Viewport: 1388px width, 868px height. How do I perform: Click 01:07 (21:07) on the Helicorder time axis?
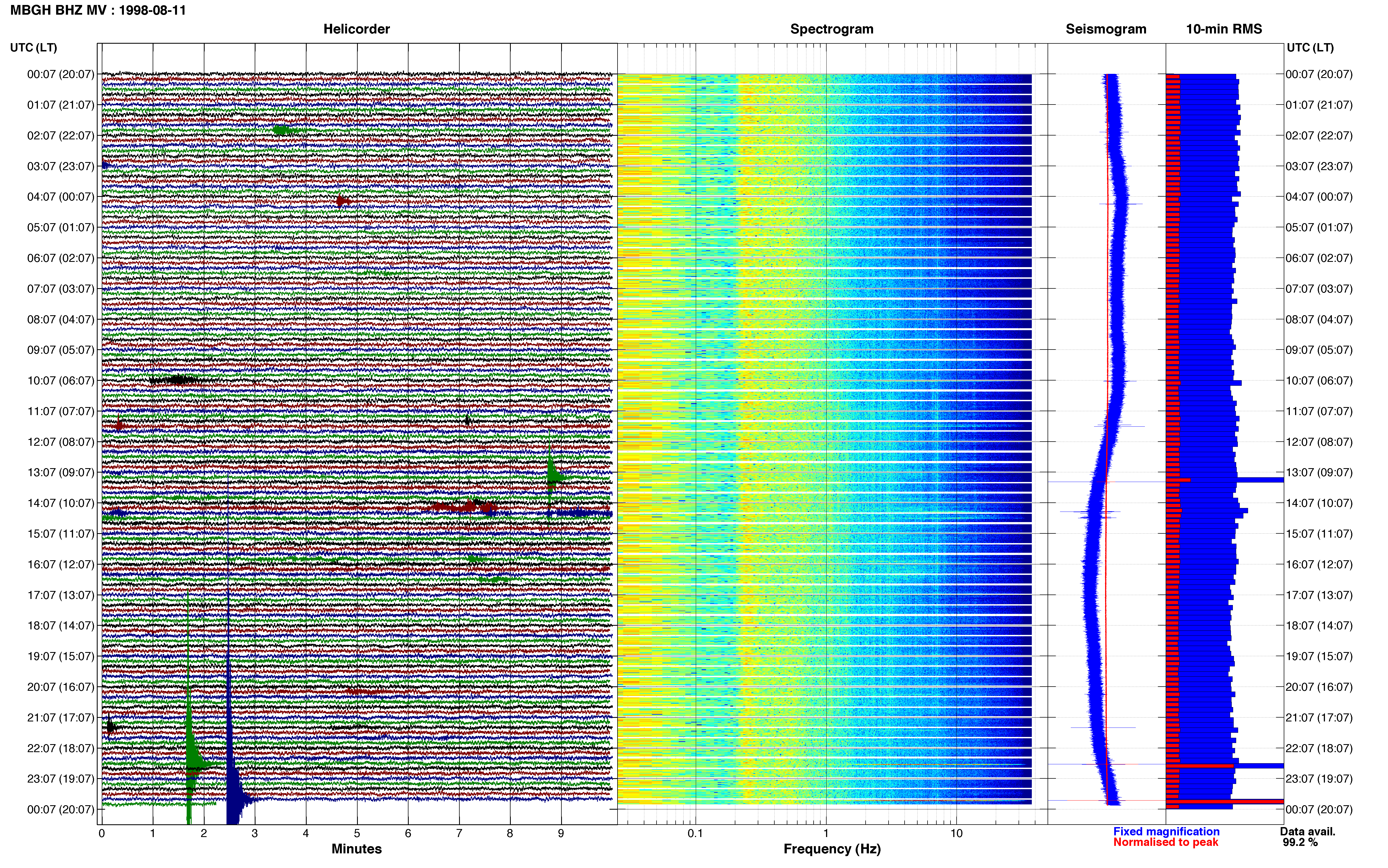click(x=61, y=105)
